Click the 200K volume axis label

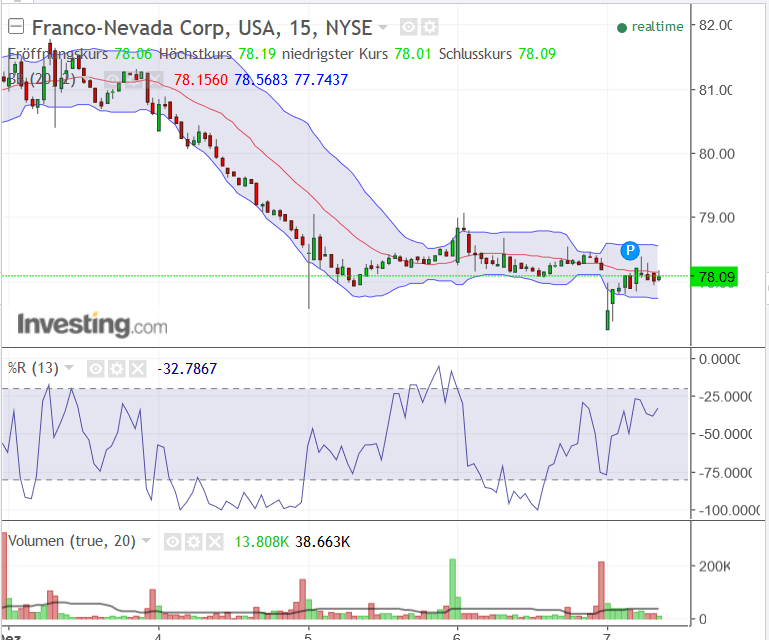tap(715, 566)
